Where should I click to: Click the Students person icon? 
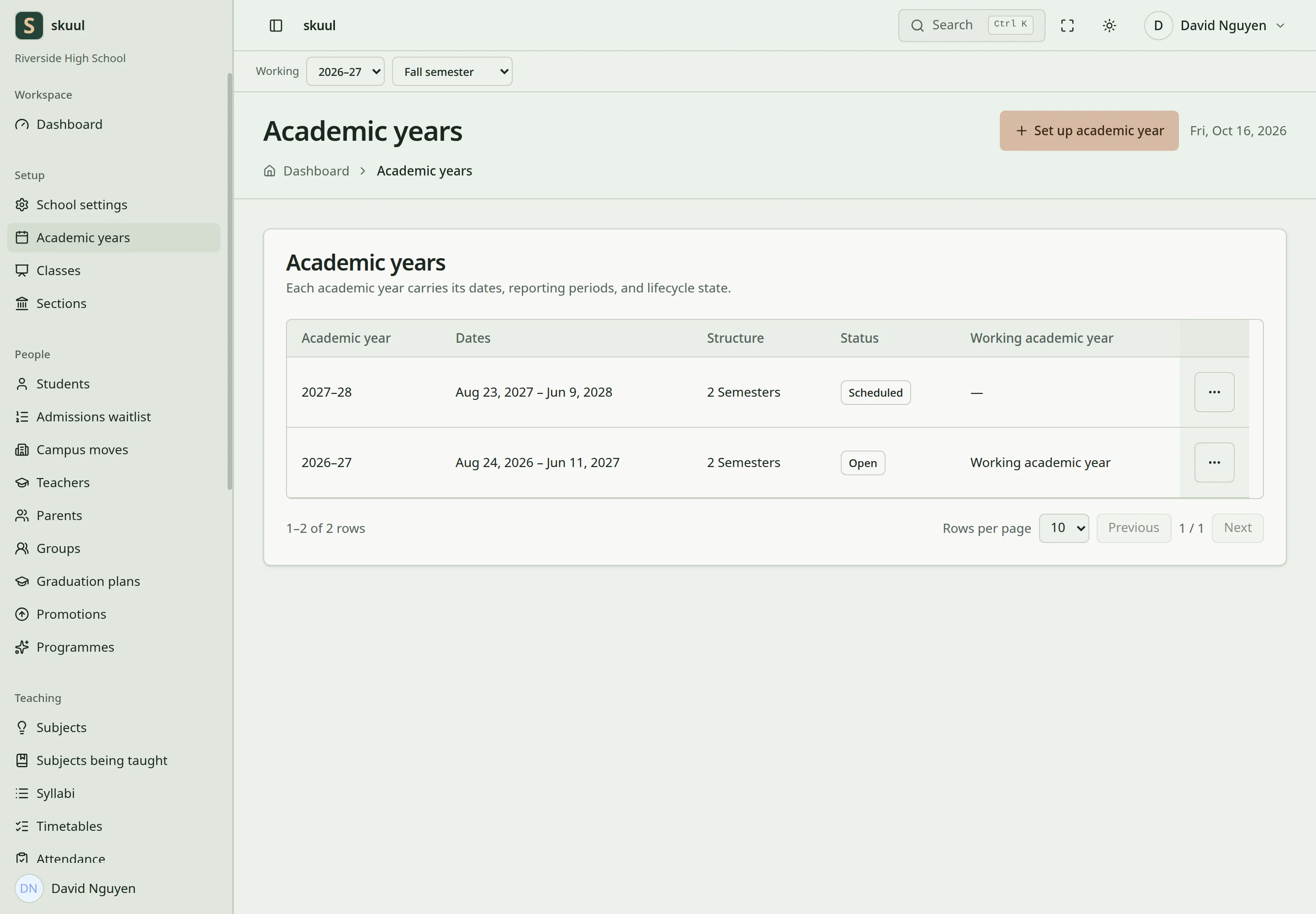22,384
